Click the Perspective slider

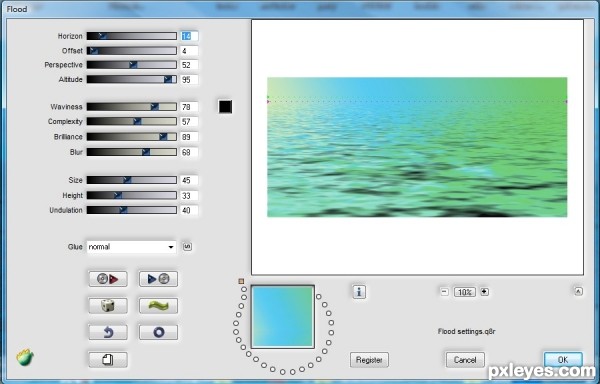click(x=132, y=65)
